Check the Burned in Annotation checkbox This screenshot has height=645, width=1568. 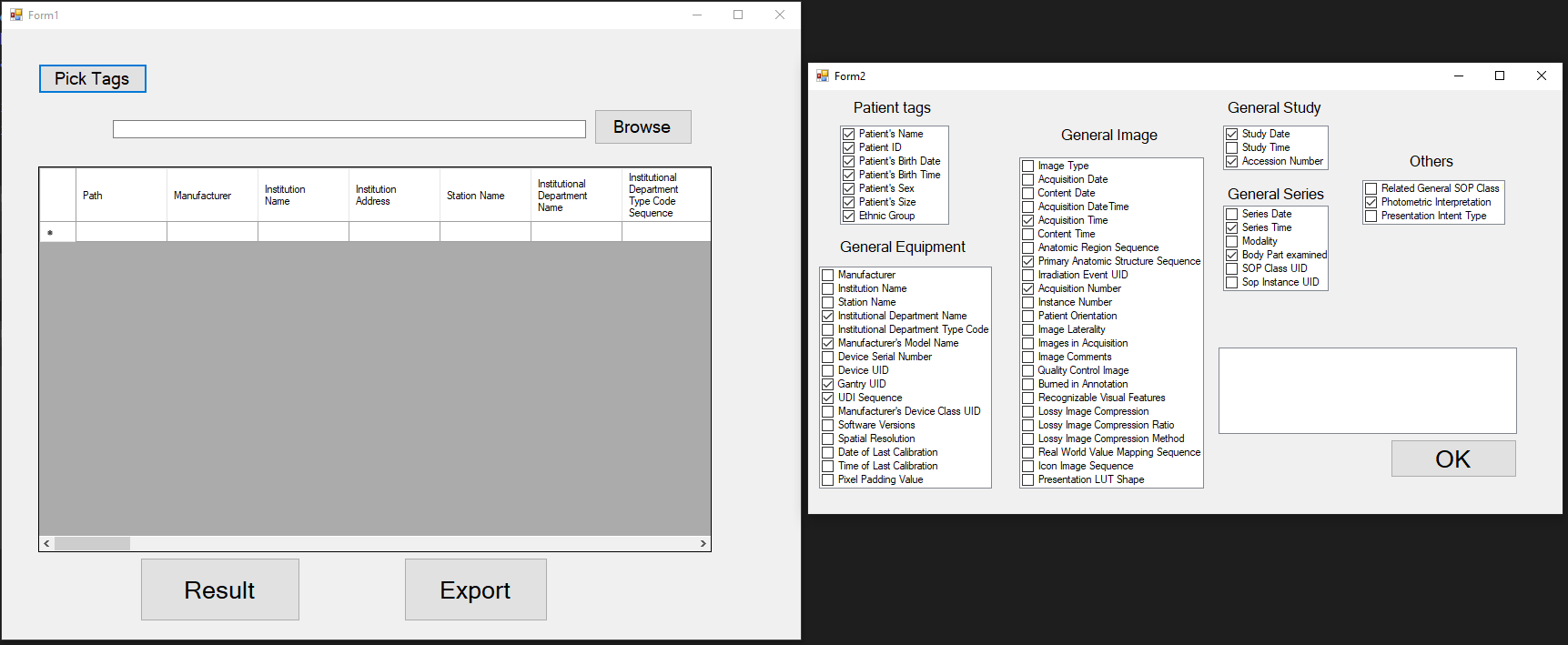pos(1028,384)
